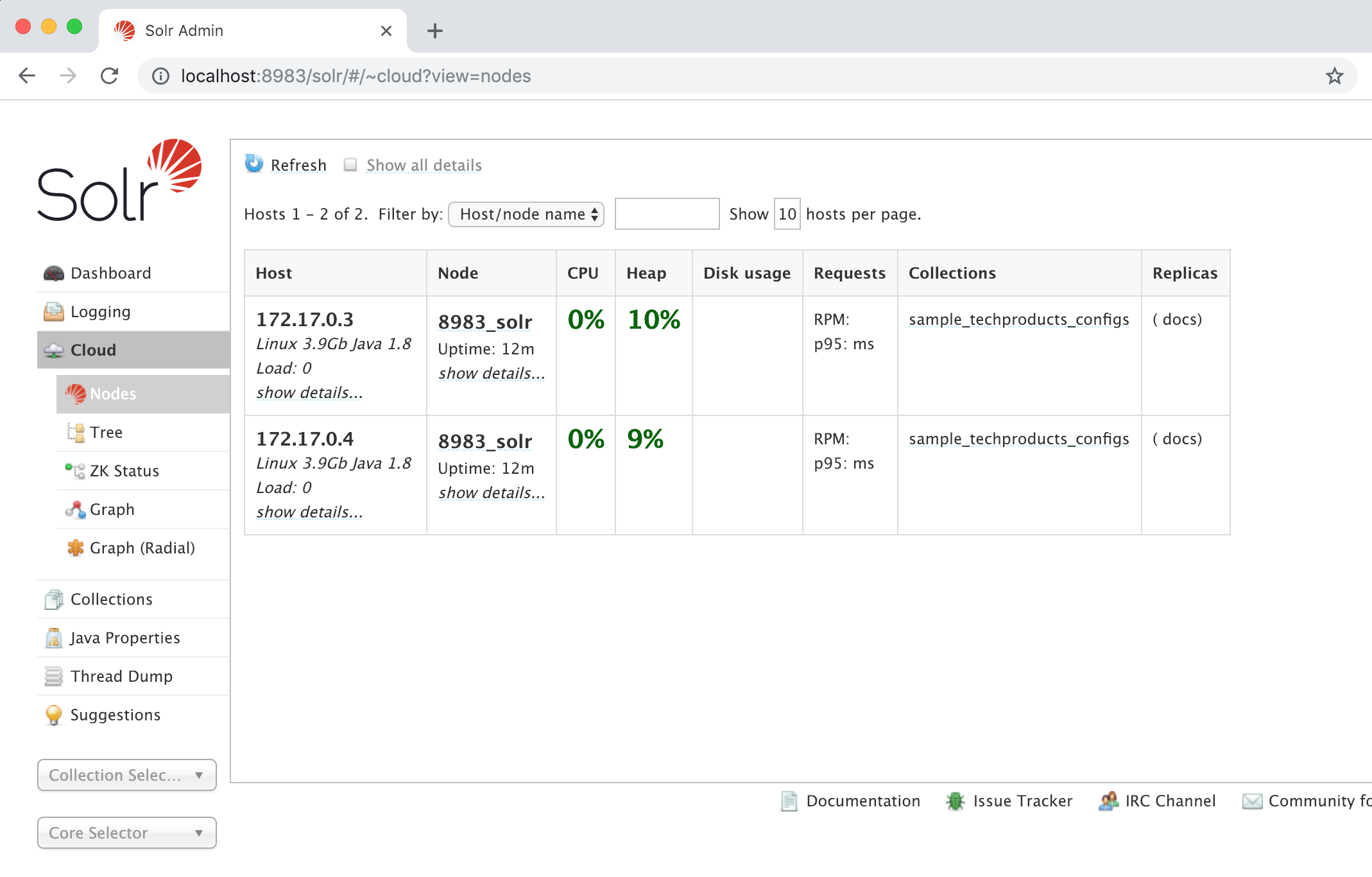Click the Thread Dump stack icon
This screenshot has height=877, width=1372.
pyautogui.click(x=54, y=676)
